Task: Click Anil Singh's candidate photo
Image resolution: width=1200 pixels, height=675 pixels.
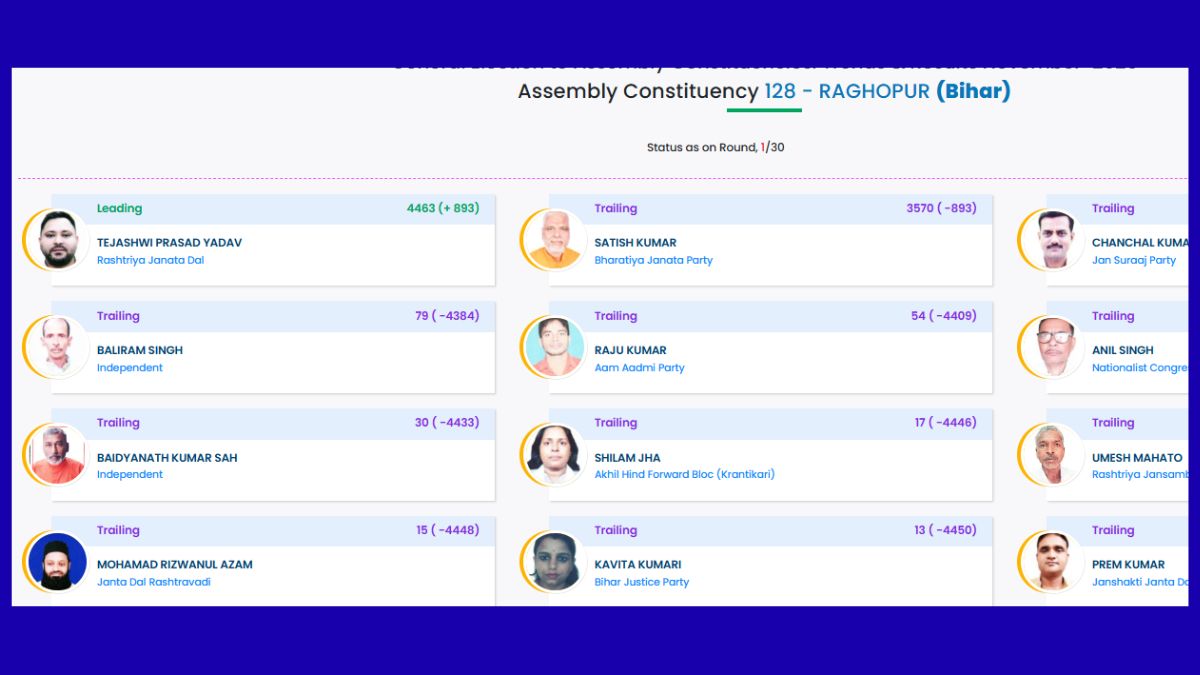Action: 1053,348
